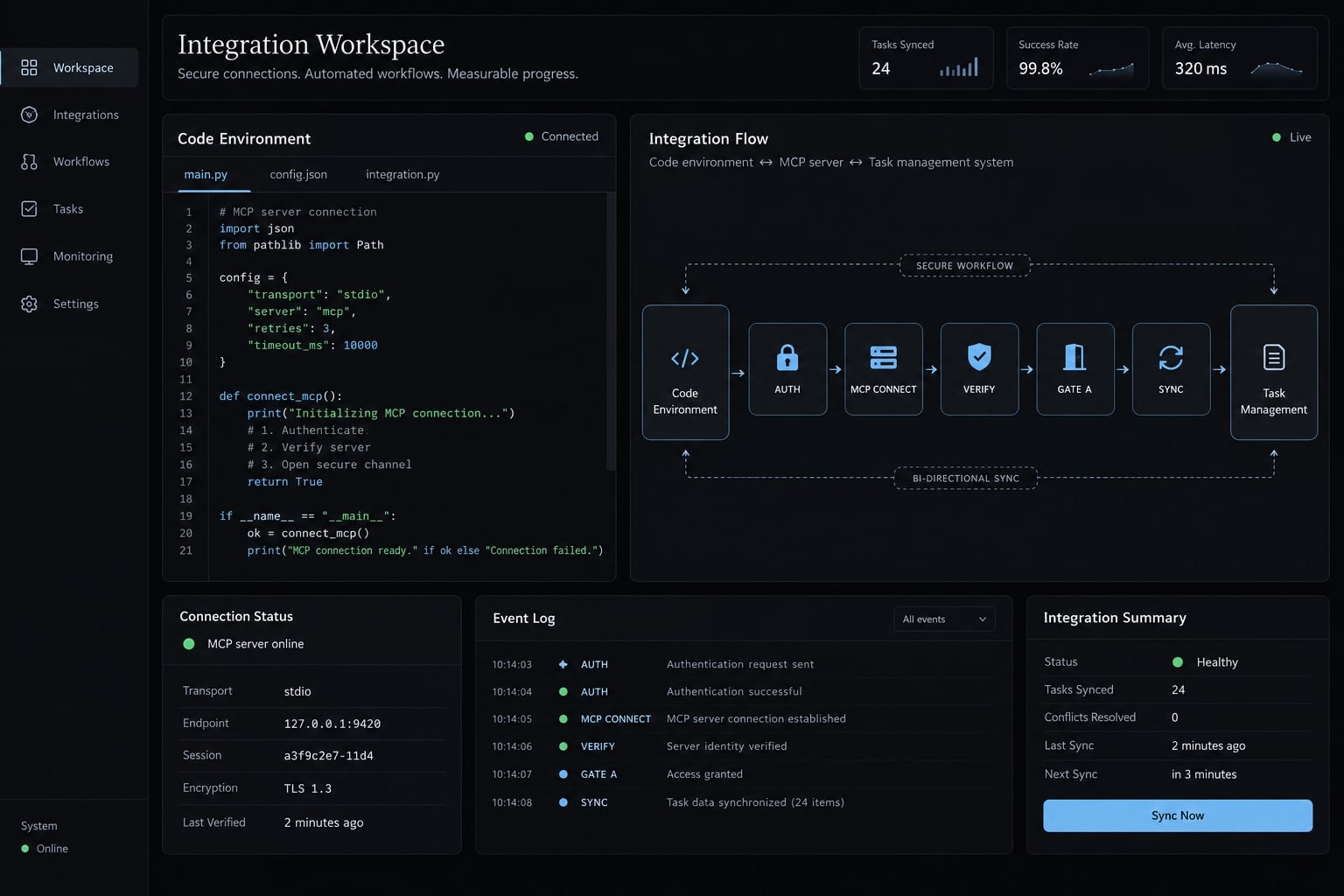1344x896 pixels.
Task: Click the code editor vertical scrollbar
Action: click(x=611, y=332)
